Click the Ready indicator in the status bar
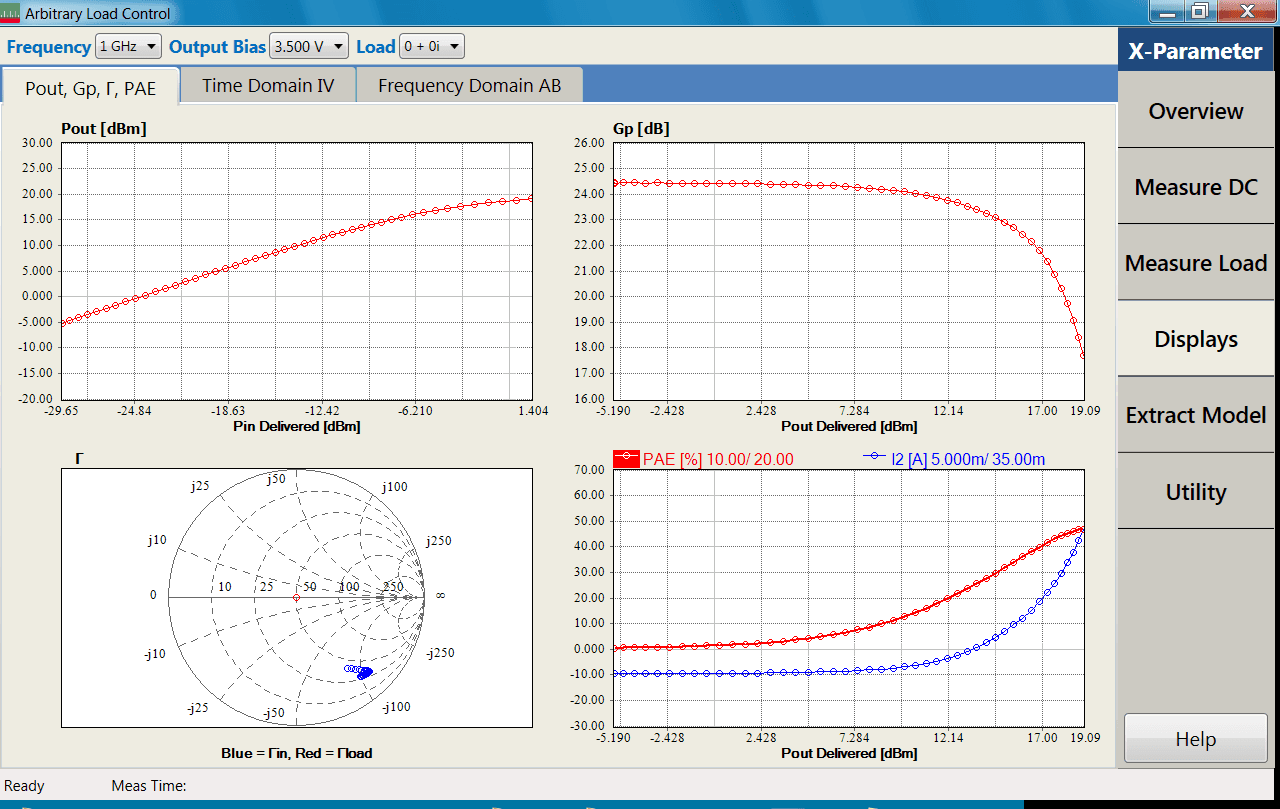This screenshot has height=809, width=1280. click(x=24, y=786)
